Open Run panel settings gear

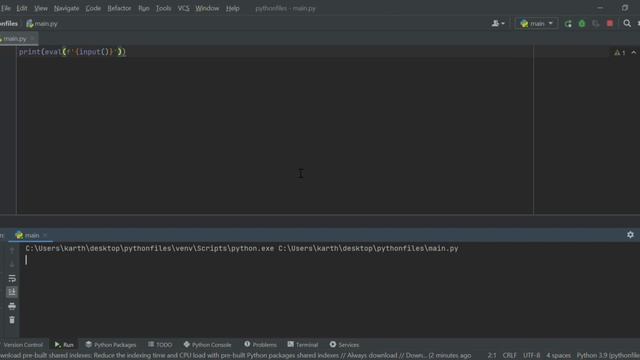click(630, 235)
